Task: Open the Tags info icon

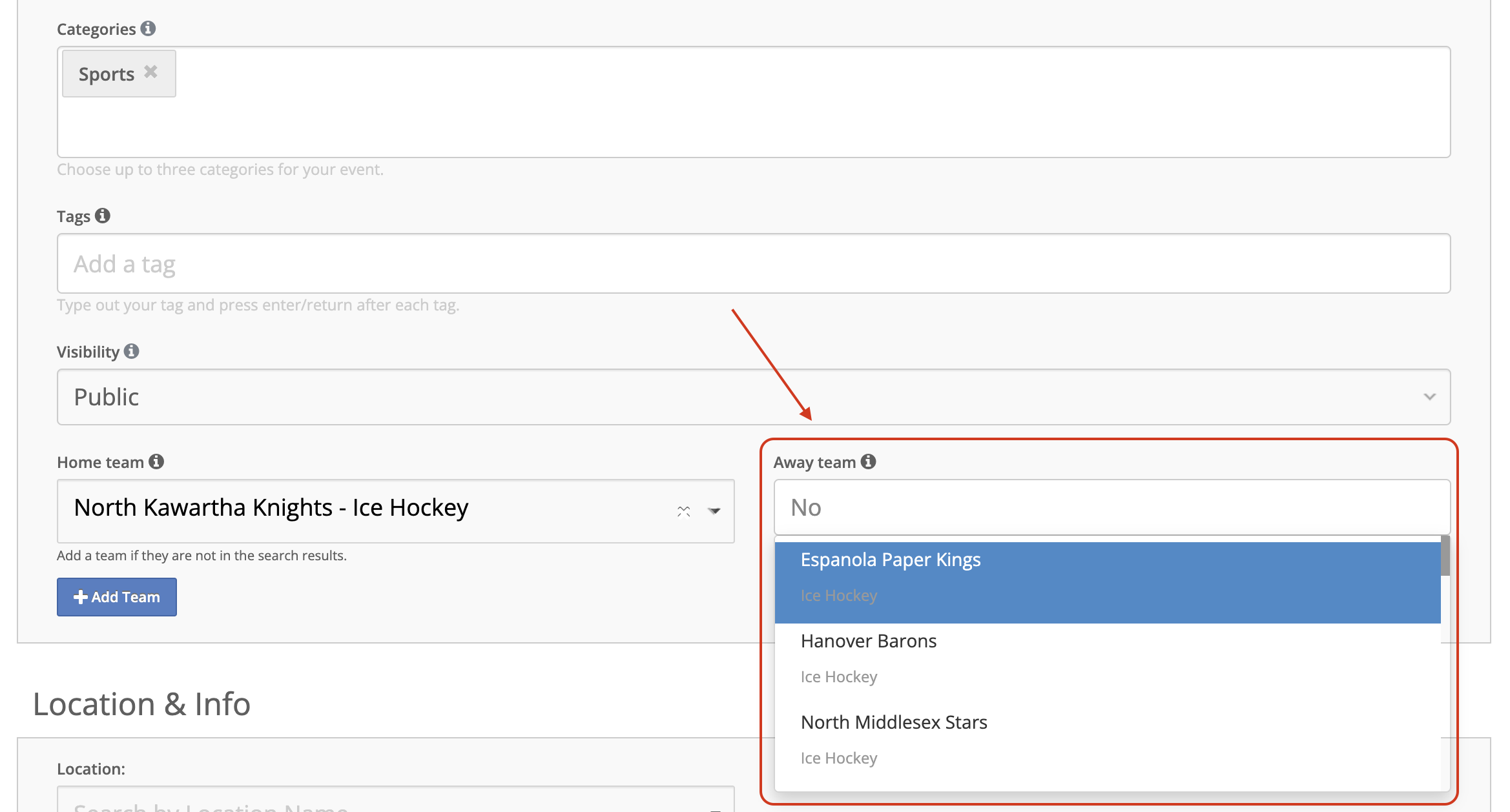Action: tap(103, 216)
